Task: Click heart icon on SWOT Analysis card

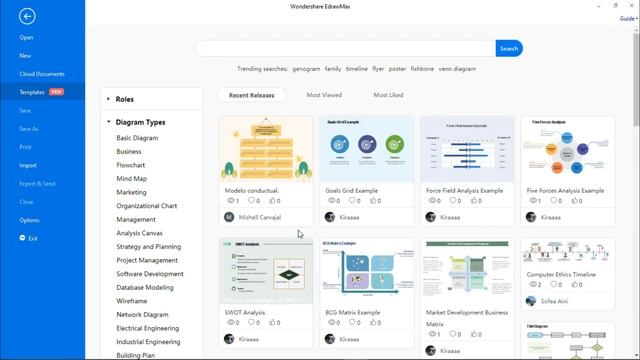Action: click(x=251, y=322)
